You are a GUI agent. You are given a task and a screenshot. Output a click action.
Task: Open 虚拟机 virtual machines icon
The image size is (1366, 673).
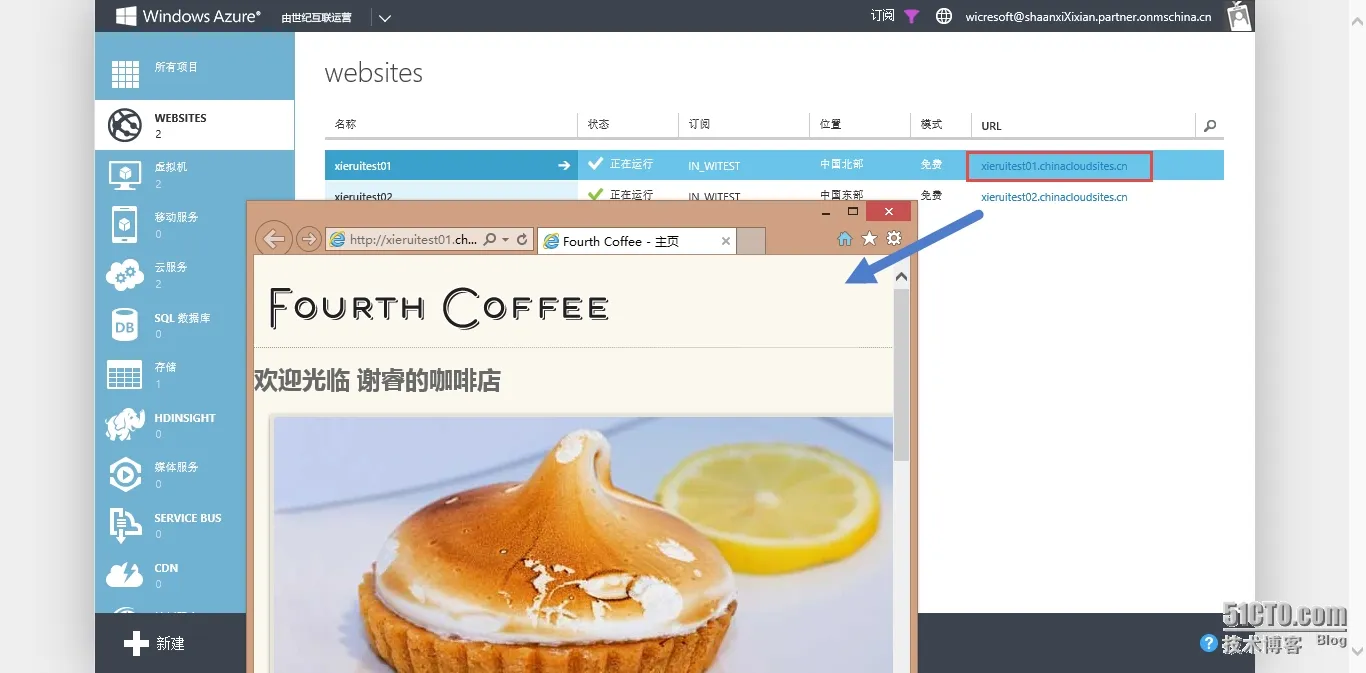(125, 175)
